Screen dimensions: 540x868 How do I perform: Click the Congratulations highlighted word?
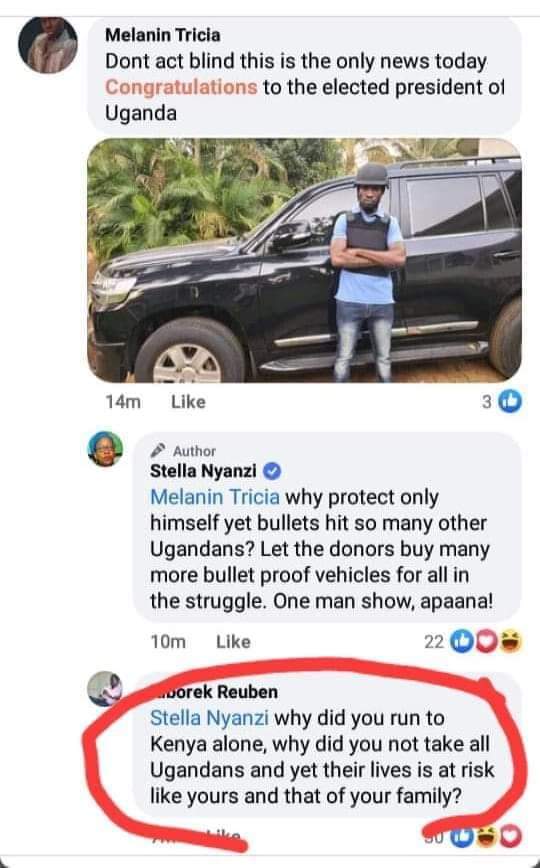[181, 87]
